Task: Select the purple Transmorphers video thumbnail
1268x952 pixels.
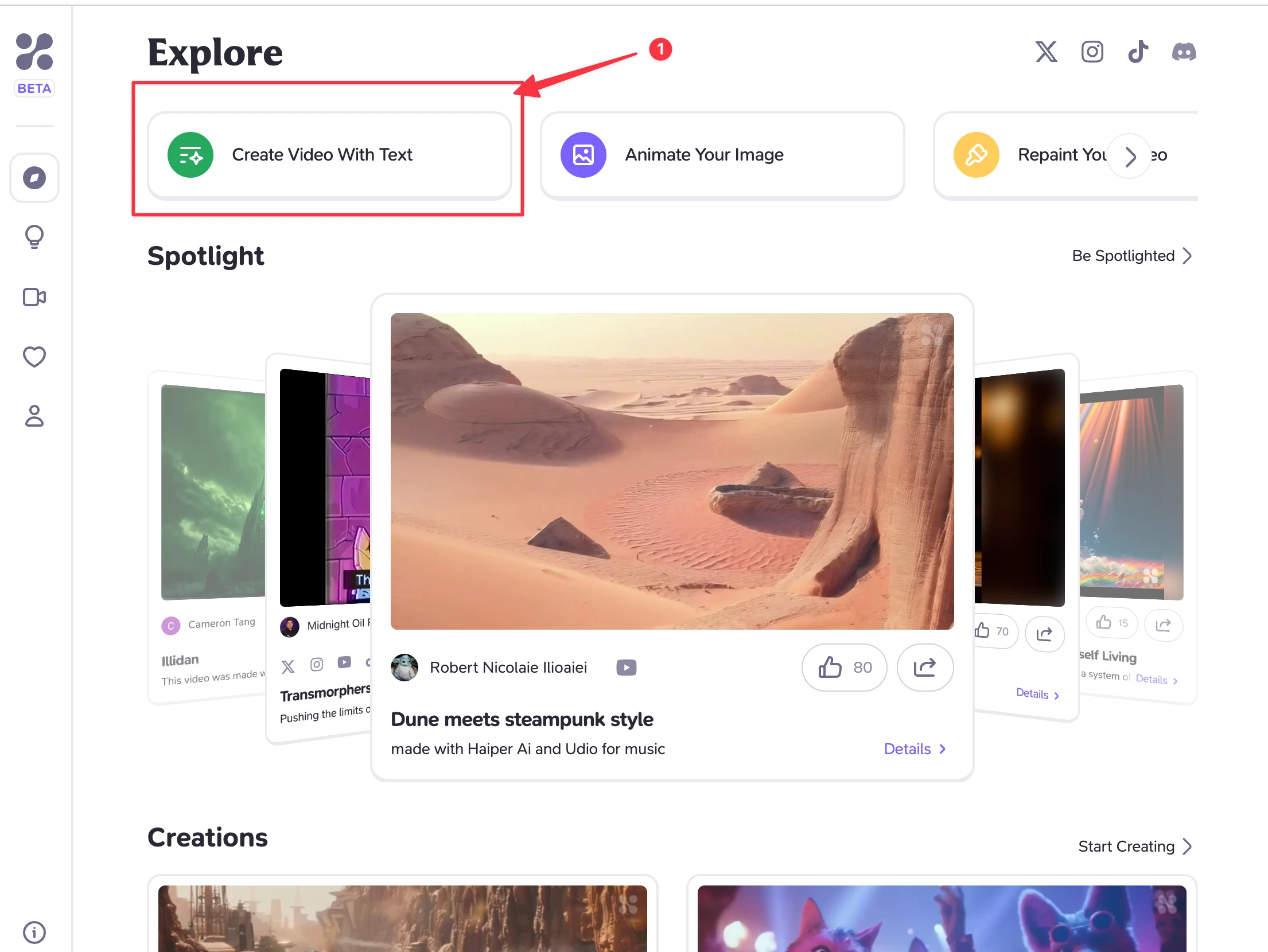Action: click(325, 487)
